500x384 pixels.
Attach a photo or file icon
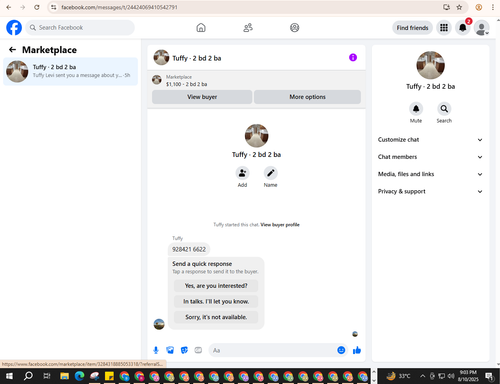[170, 350]
